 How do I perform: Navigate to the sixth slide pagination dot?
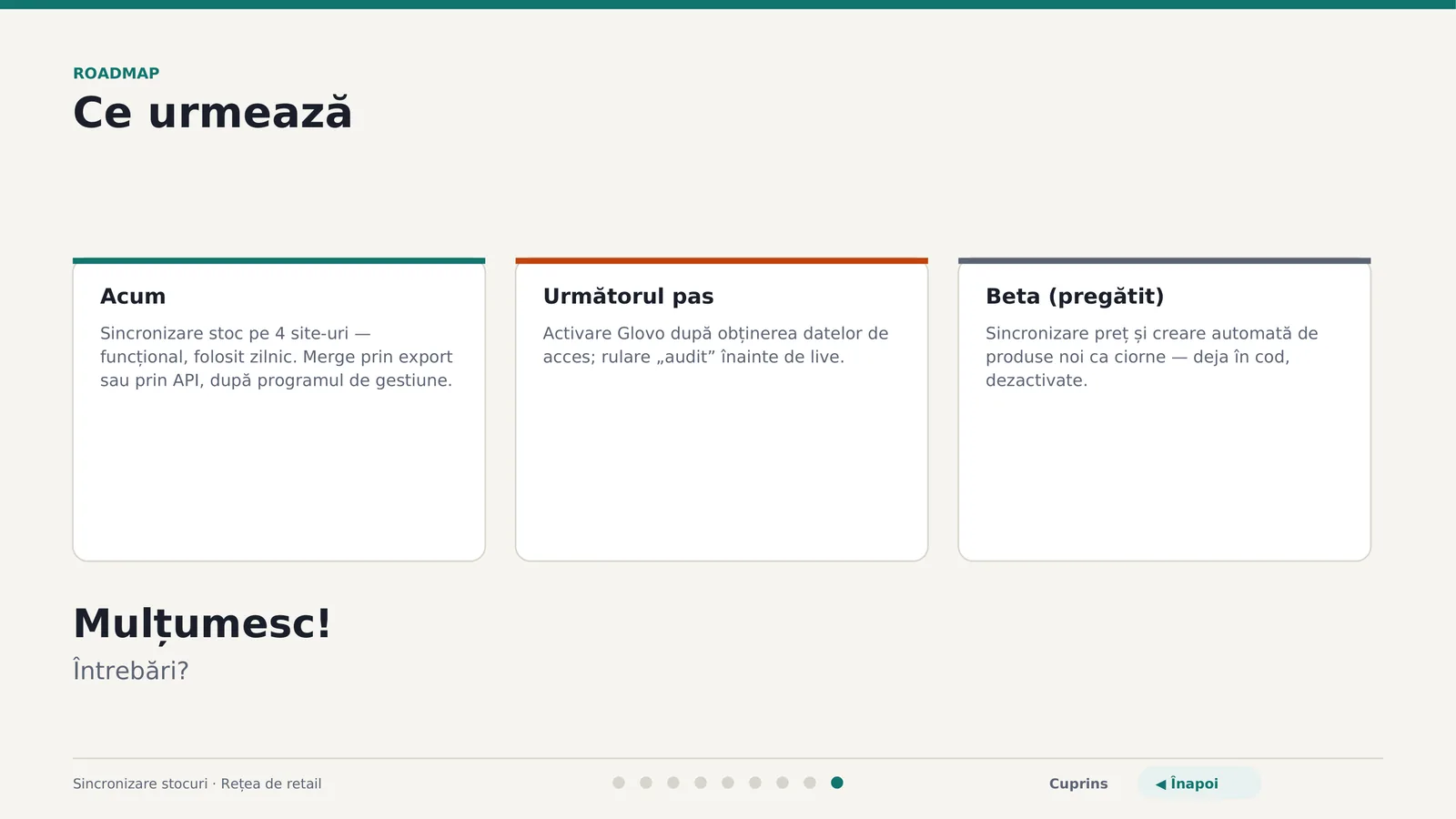(x=755, y=783)
